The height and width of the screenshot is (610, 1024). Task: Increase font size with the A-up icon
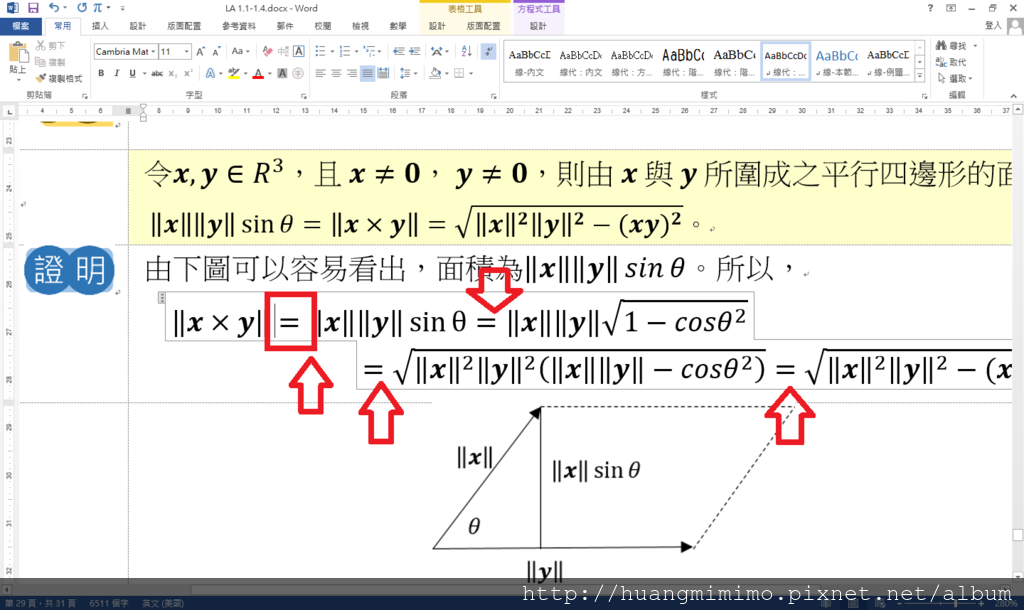click(200, 52)
